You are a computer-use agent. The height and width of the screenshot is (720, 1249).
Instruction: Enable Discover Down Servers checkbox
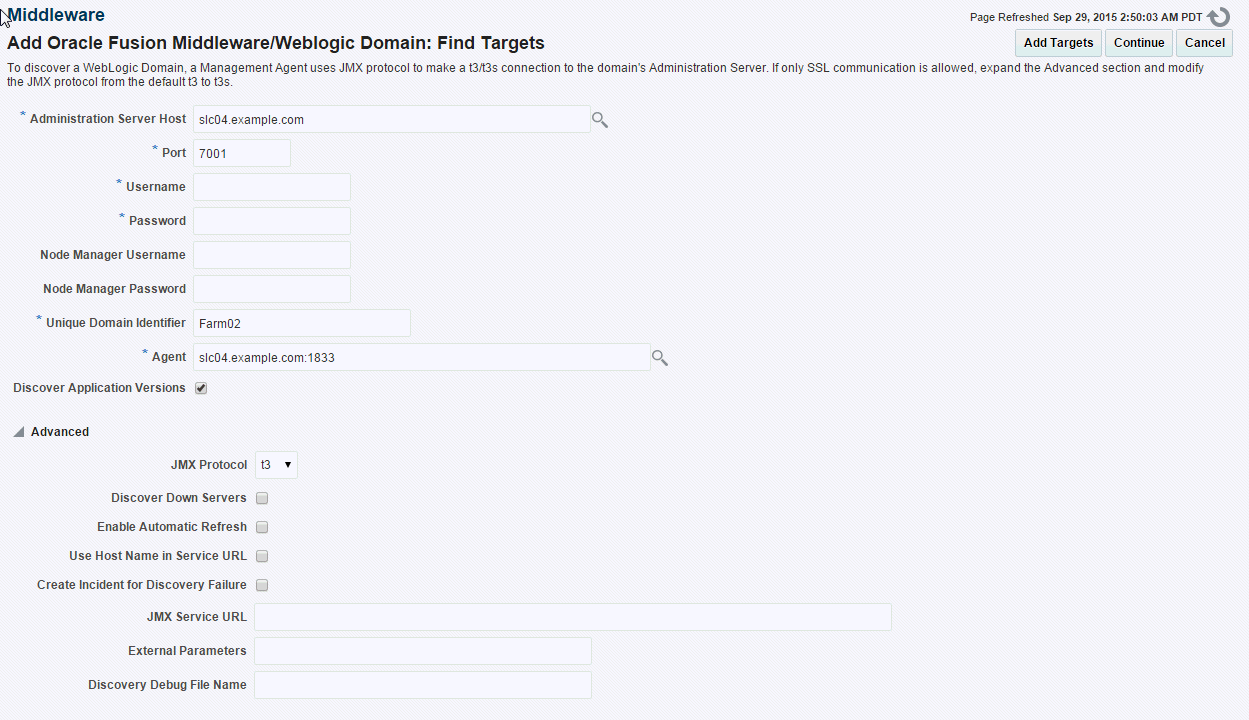click(x=262, y=498)
